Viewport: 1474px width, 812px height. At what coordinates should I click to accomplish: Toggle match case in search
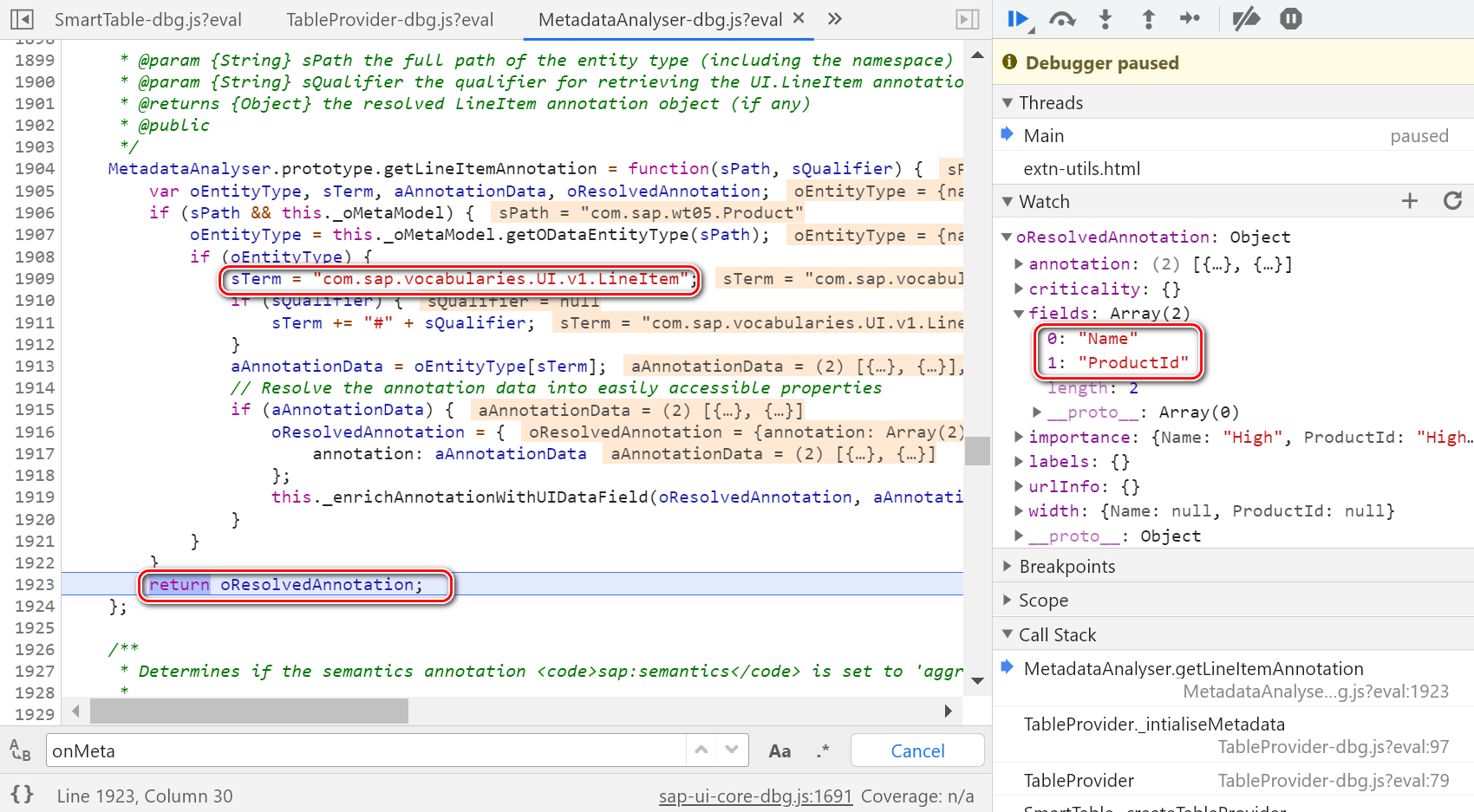779,751
